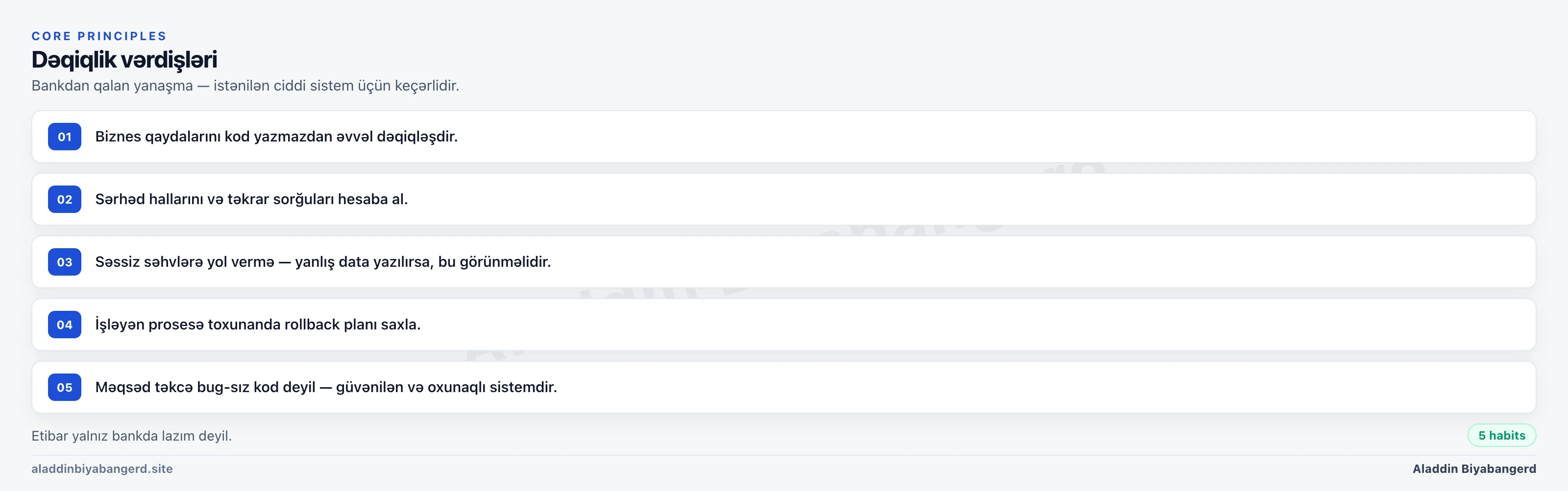Select the 'Sərhəd hallarını' principle card
This screenshot has width=1568, height=491.
784,199
